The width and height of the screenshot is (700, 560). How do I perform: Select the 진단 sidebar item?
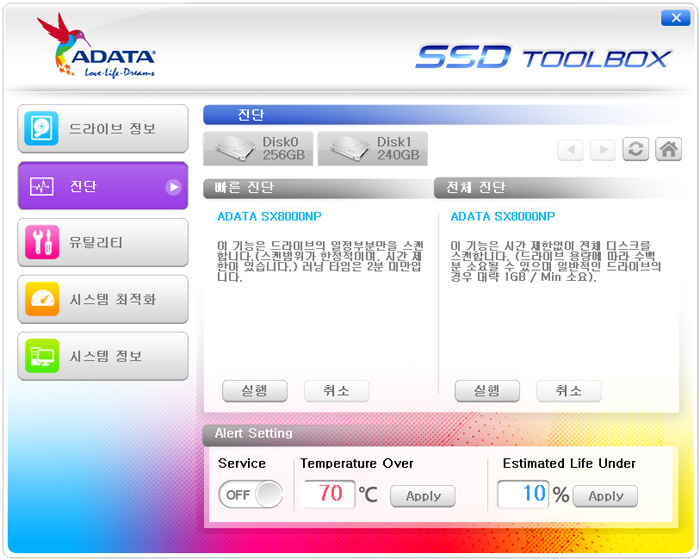point(103,186)
